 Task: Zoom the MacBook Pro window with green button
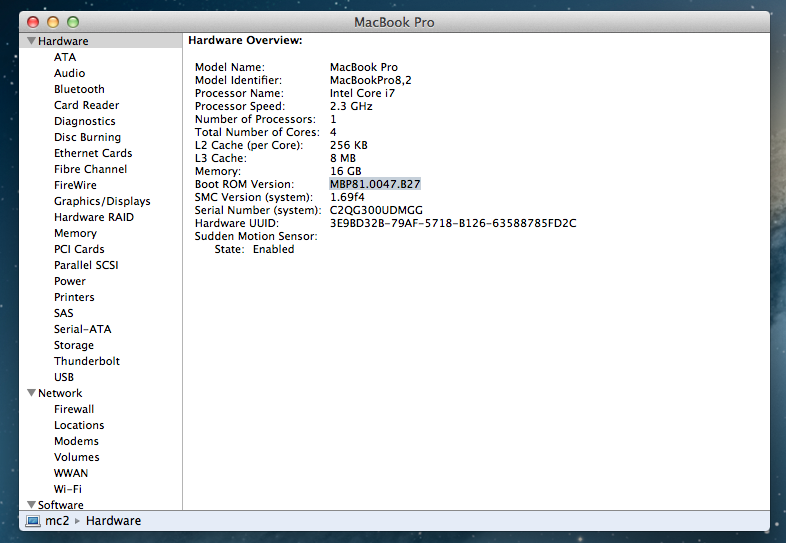click(x=73, y=22)
